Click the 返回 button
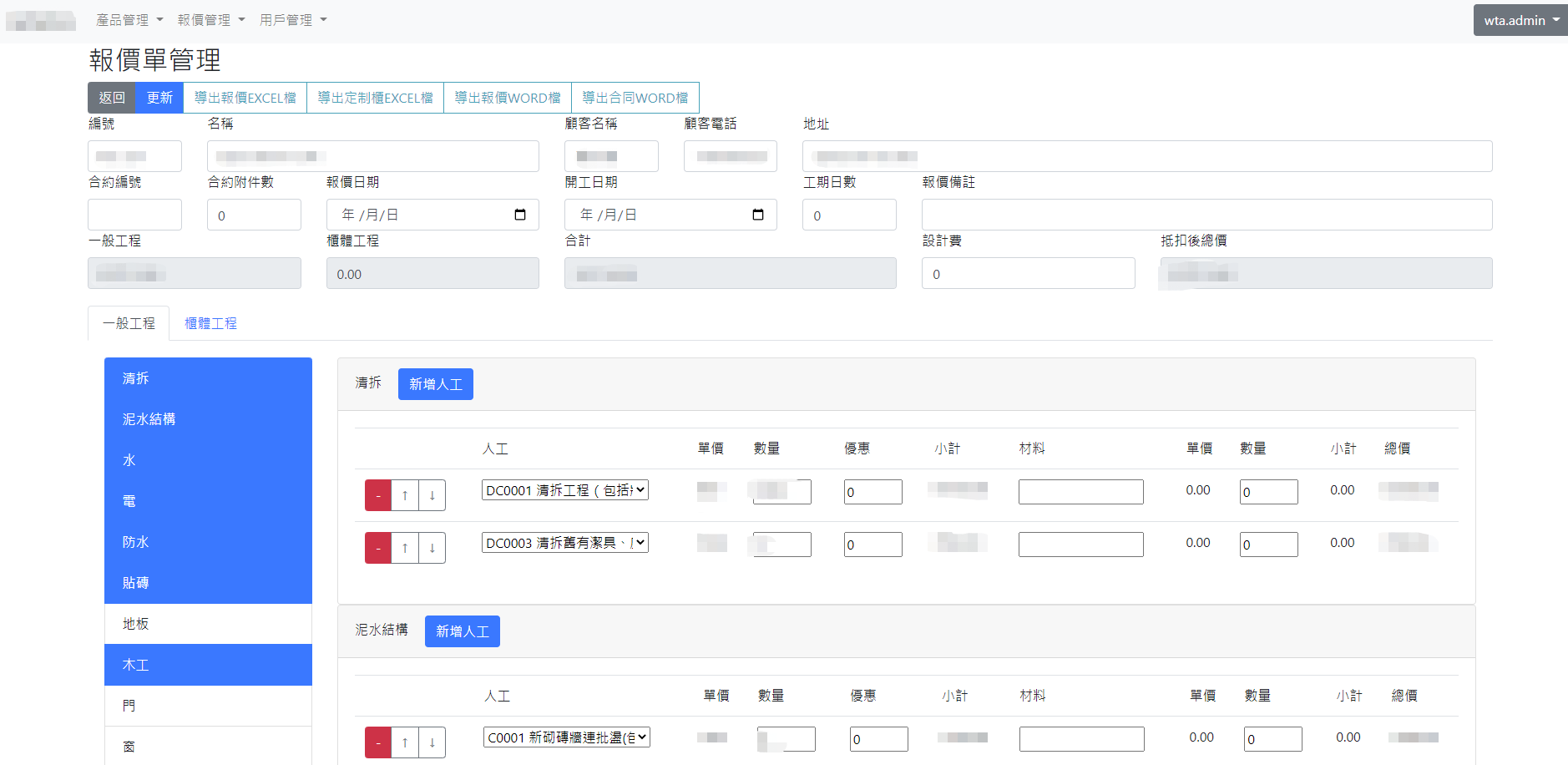1568x765 pixels. [x=112, y=98]
